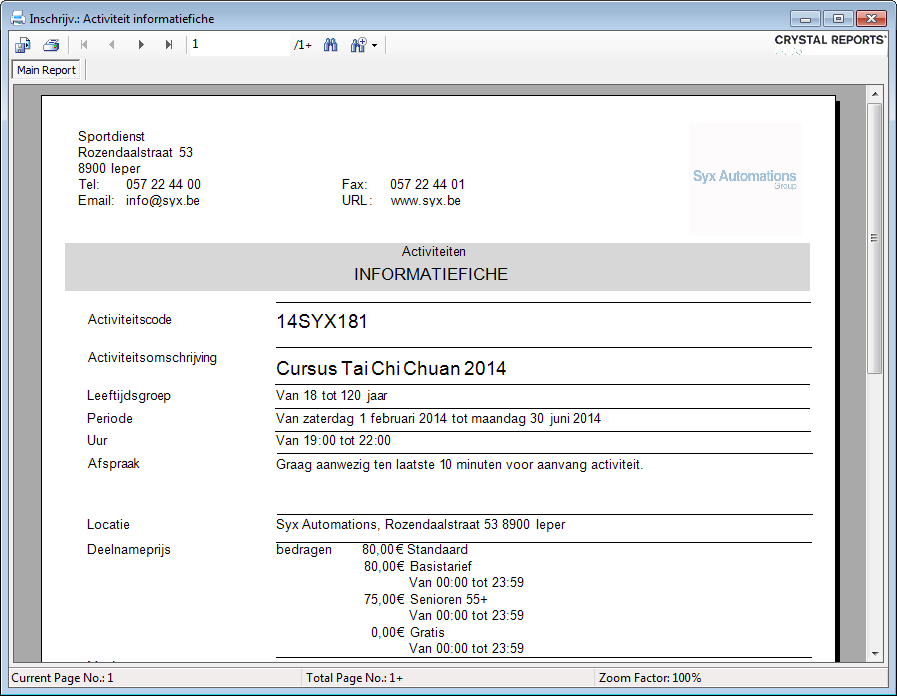Click the vertical scrollbar thumb
This screenshot has height=696, width=897.
875,238
